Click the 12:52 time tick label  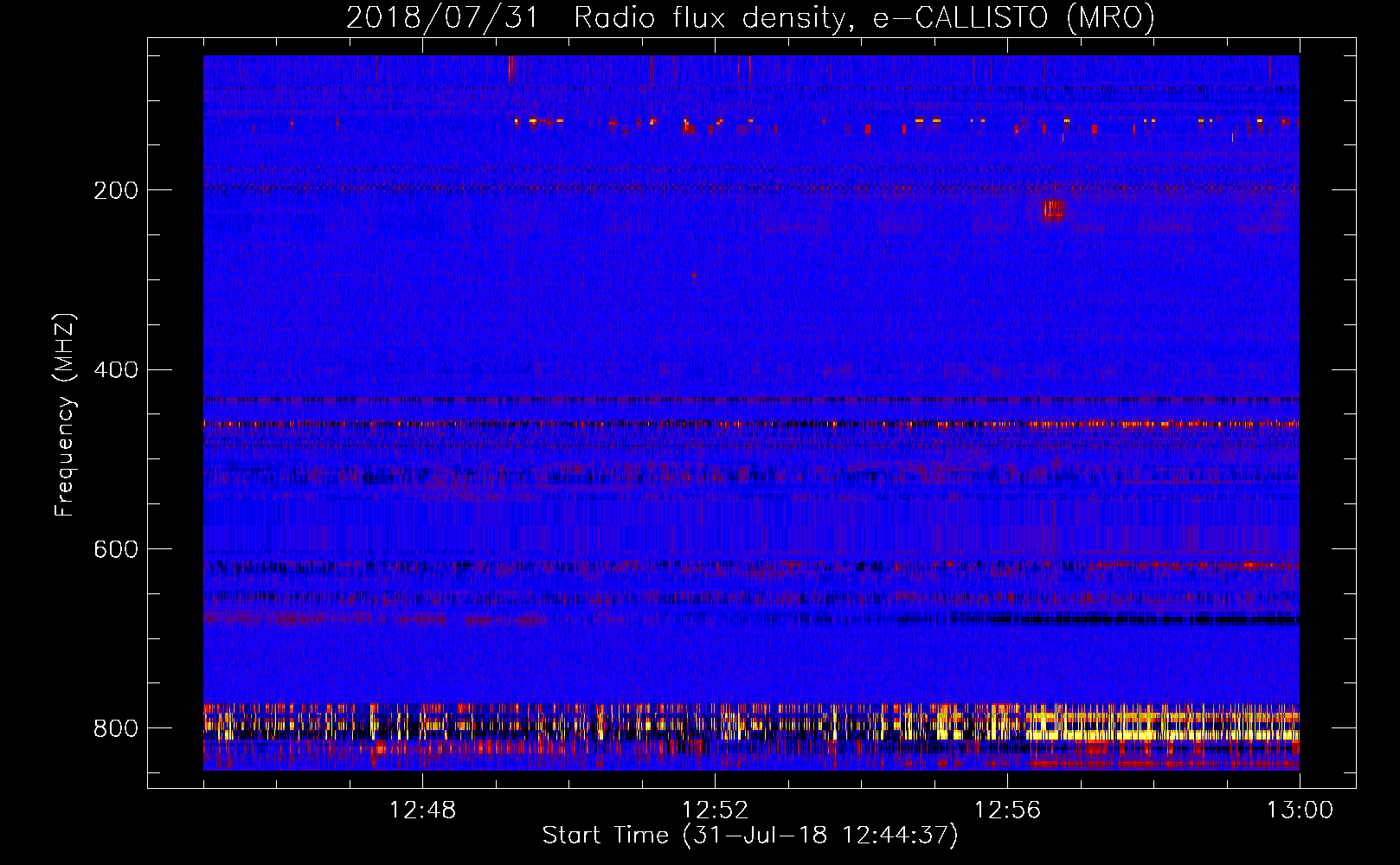(x=715, y=811)
